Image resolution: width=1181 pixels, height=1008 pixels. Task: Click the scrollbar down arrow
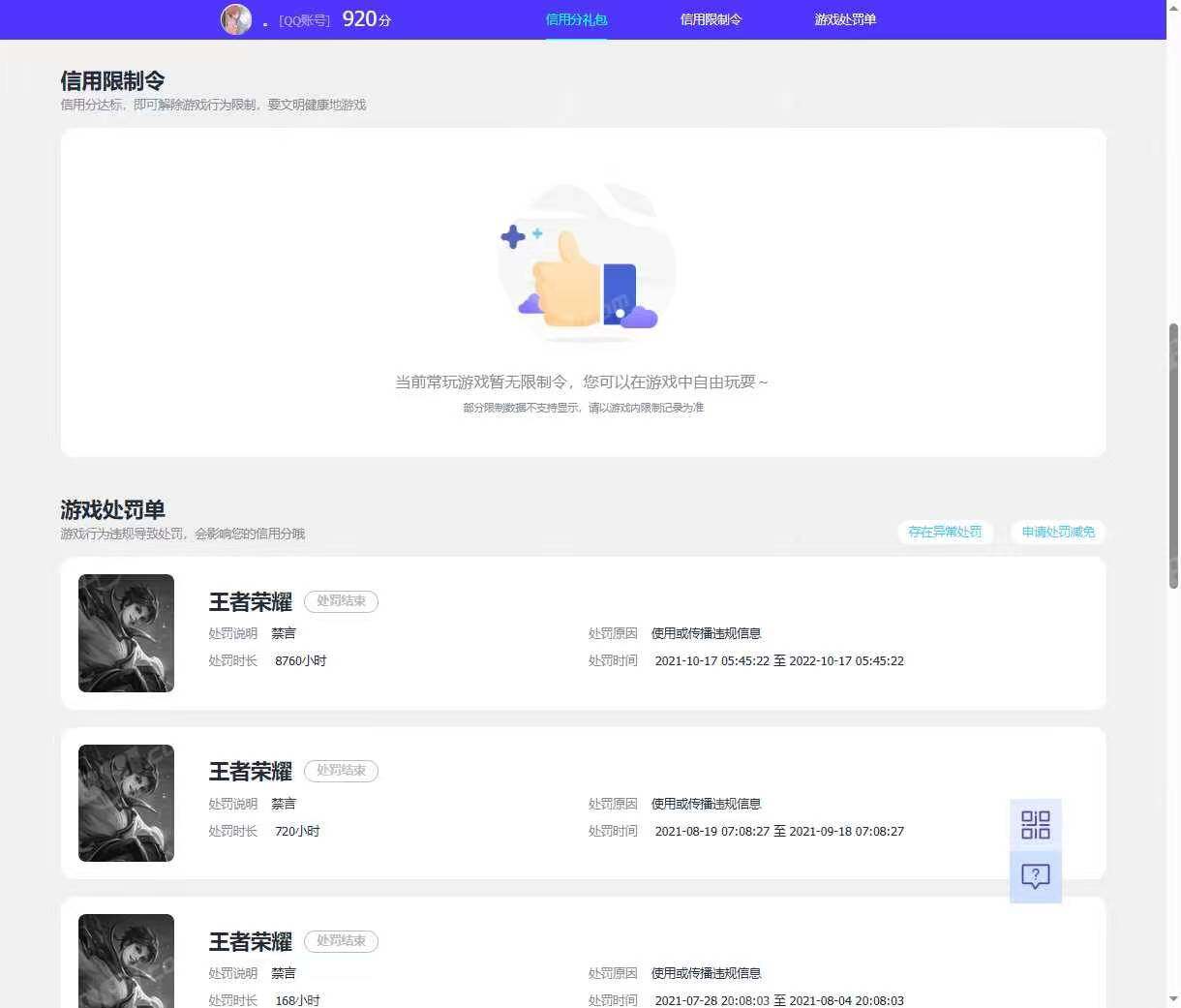click(x=1173, y=998)
